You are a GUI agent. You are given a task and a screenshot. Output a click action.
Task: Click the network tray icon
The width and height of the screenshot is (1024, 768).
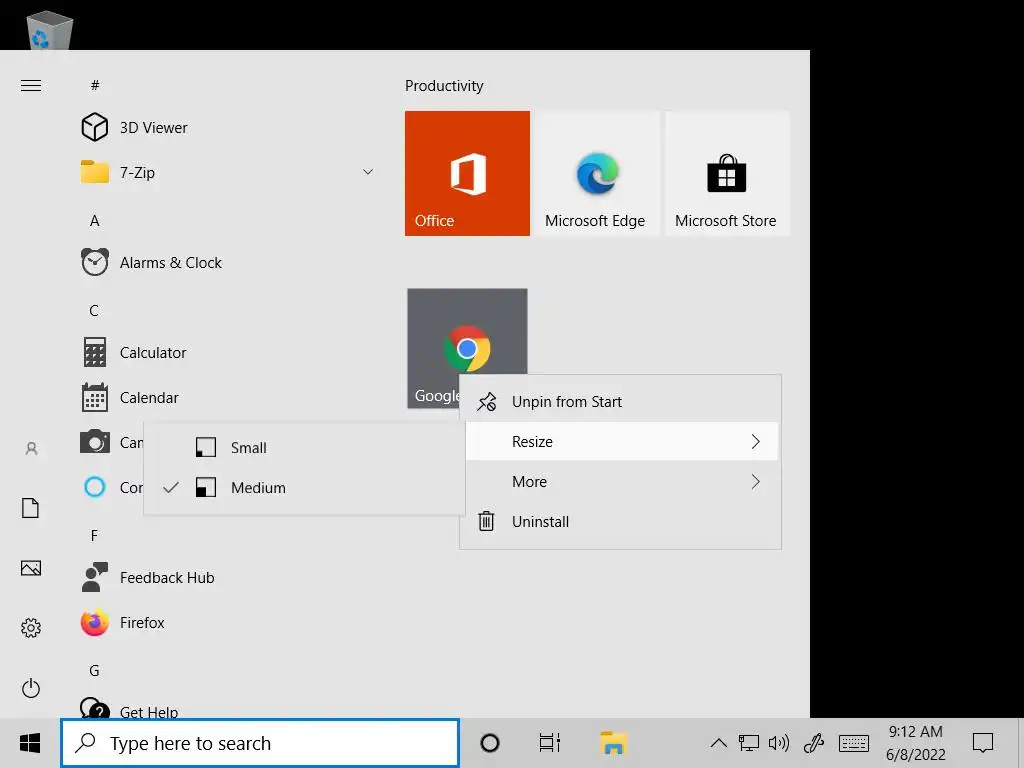[748, 743]
